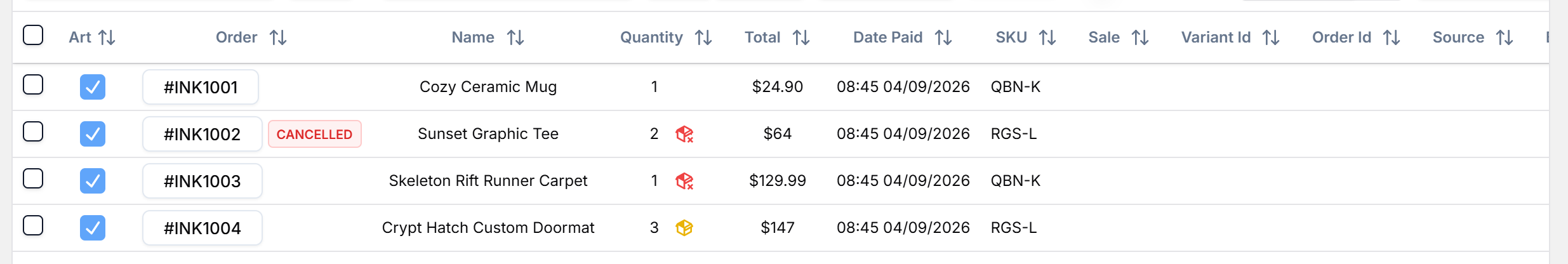
Task: Click red package icon on Skeleton Rift Runner Carpet row
Action: (684, 181)
